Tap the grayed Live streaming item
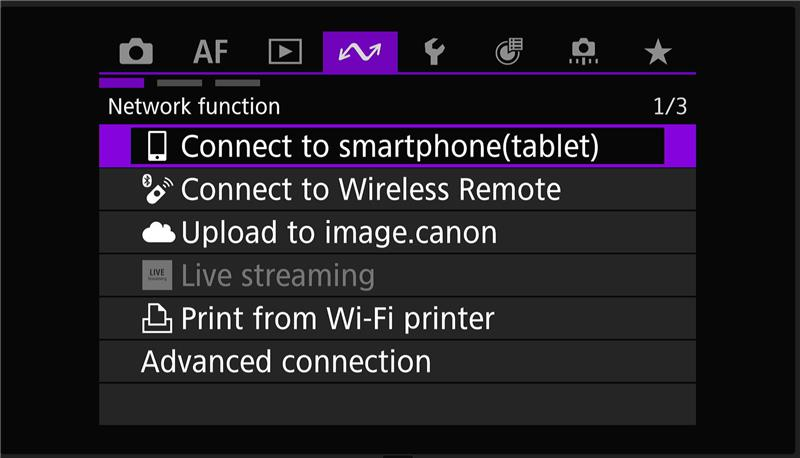Viewport: 800px width, 458px height. pos(397,275)
